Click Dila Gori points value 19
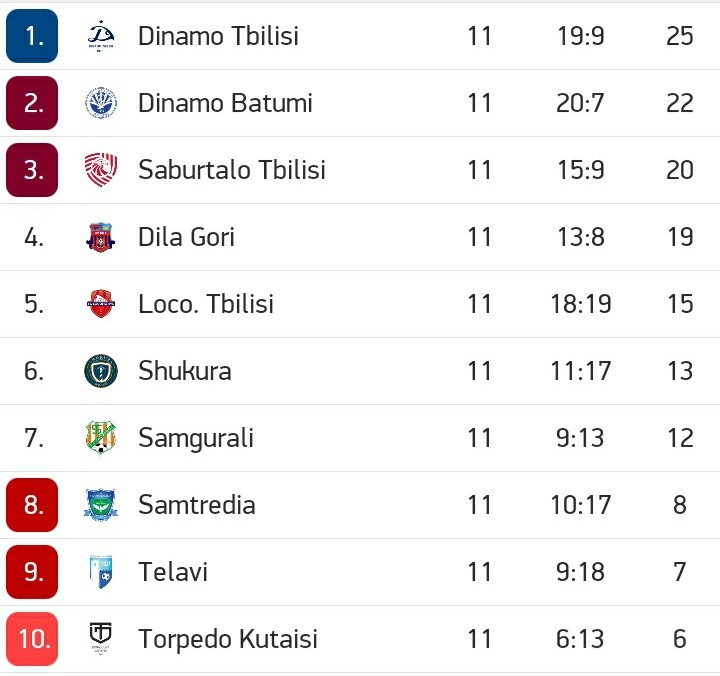Image resolution: width=720 pixels, height=676 pixels. pyautogui.click(x=680, y=237)
